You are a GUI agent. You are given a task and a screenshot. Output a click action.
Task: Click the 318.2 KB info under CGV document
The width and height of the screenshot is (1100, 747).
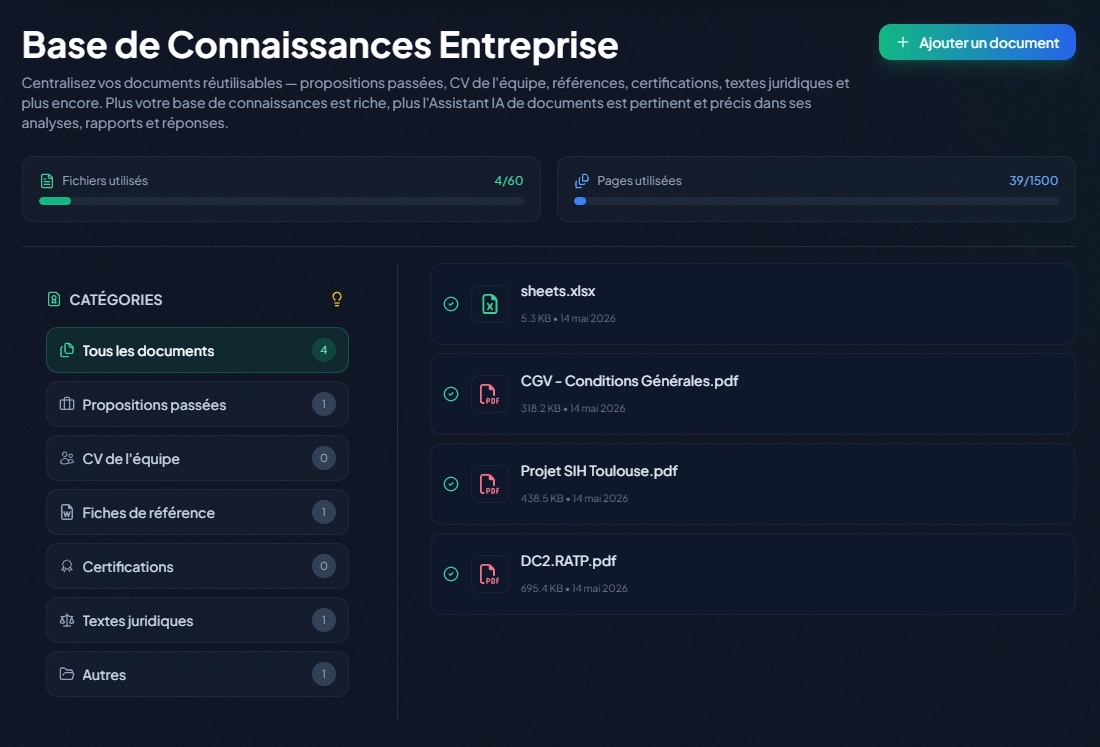[573, 408]
